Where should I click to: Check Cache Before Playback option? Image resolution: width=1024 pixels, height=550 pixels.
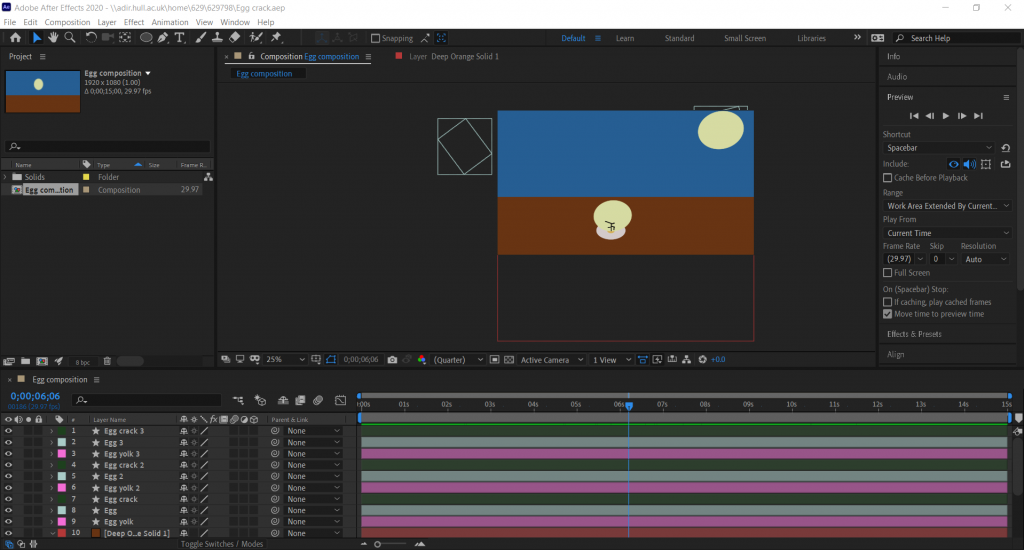click(x=888, y=178)
